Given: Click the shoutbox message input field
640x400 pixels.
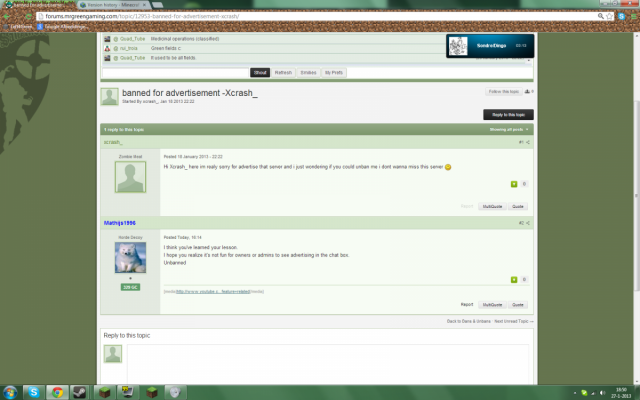Looking at the screenshot, I should coord(175,73).
